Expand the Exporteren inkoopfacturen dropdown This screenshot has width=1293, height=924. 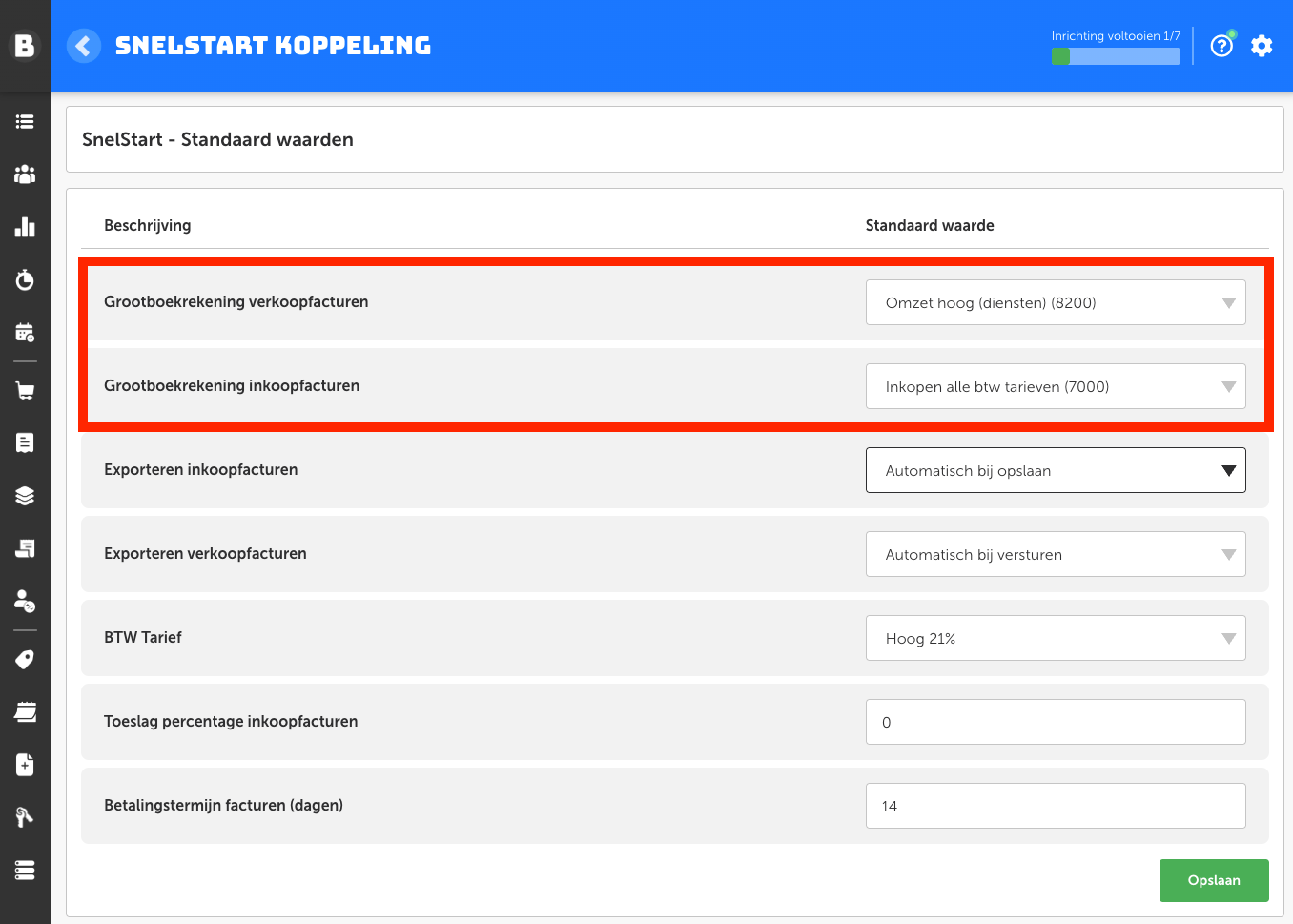pos(1056,470)
